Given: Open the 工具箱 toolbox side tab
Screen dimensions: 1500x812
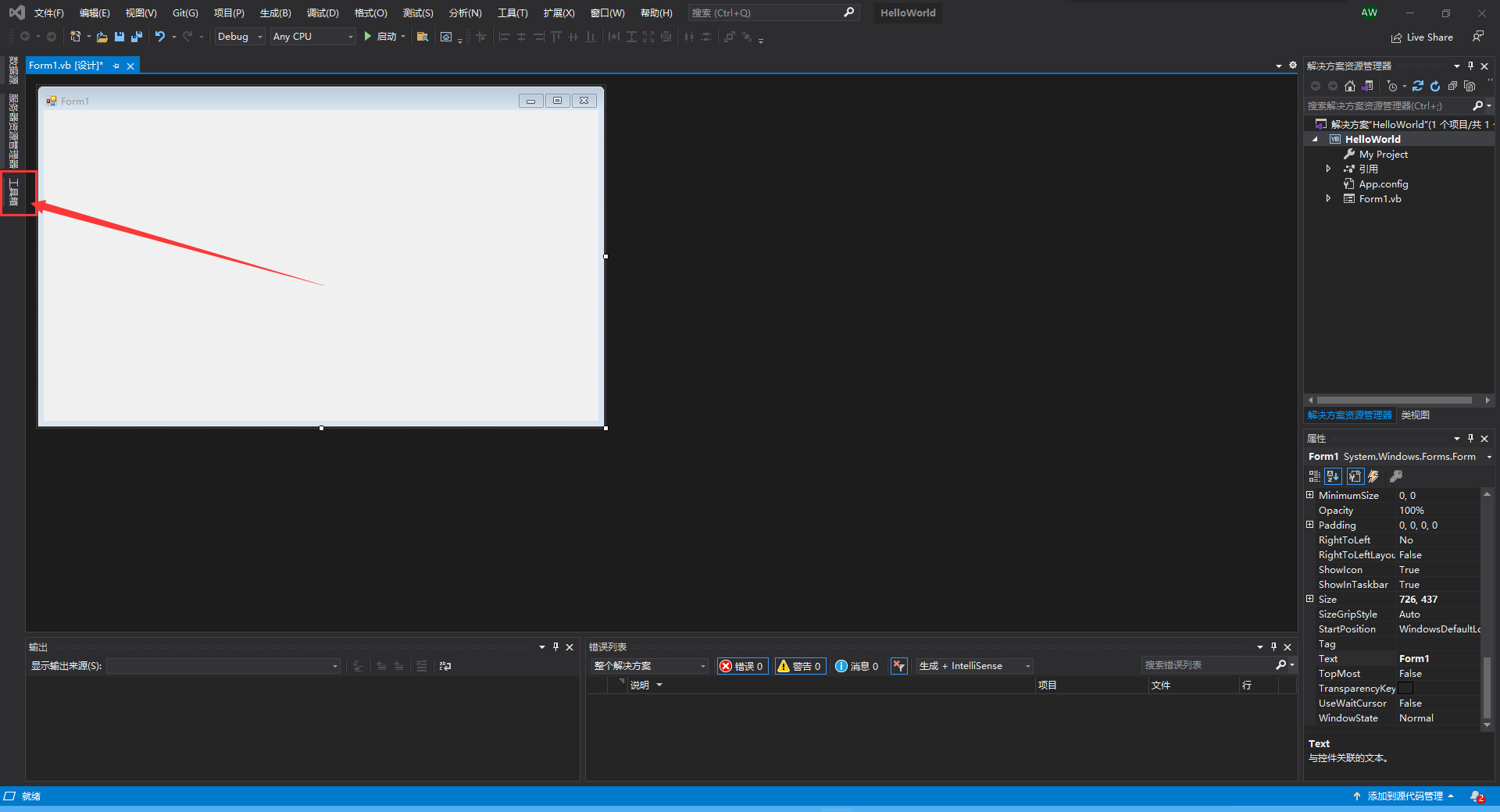Looking at the screenshot, I should (13, 192).
